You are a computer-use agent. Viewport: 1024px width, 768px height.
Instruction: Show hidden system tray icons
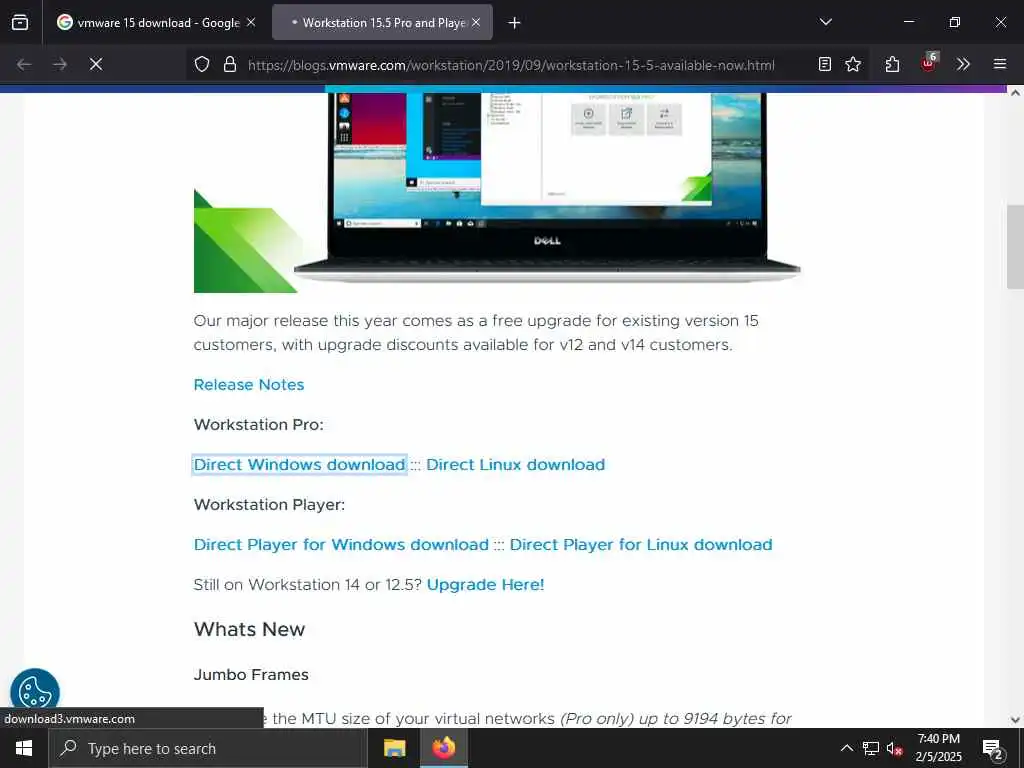coord(846,748)
